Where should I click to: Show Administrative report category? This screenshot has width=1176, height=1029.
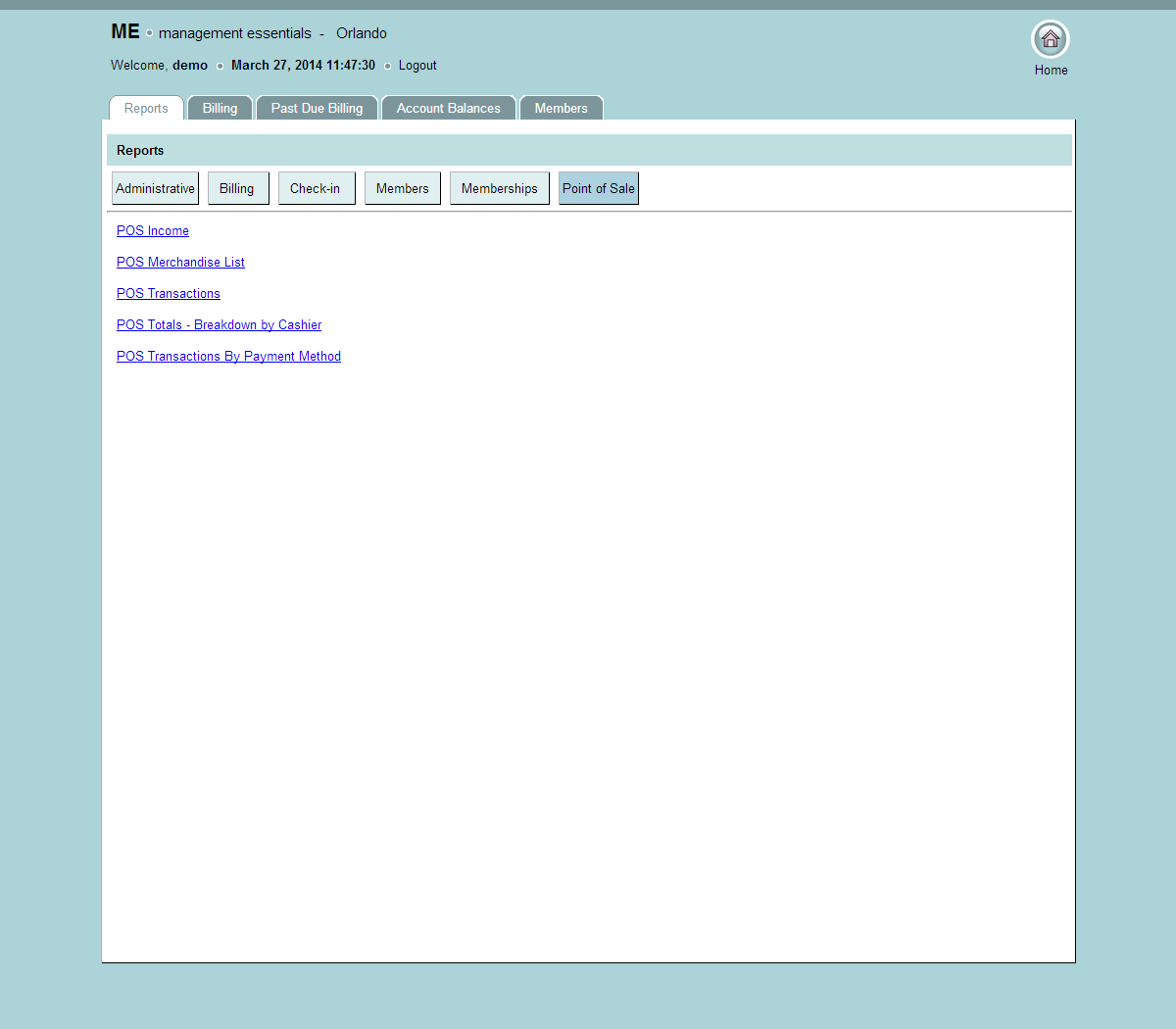pyautogui.click(x=155, y=189)
